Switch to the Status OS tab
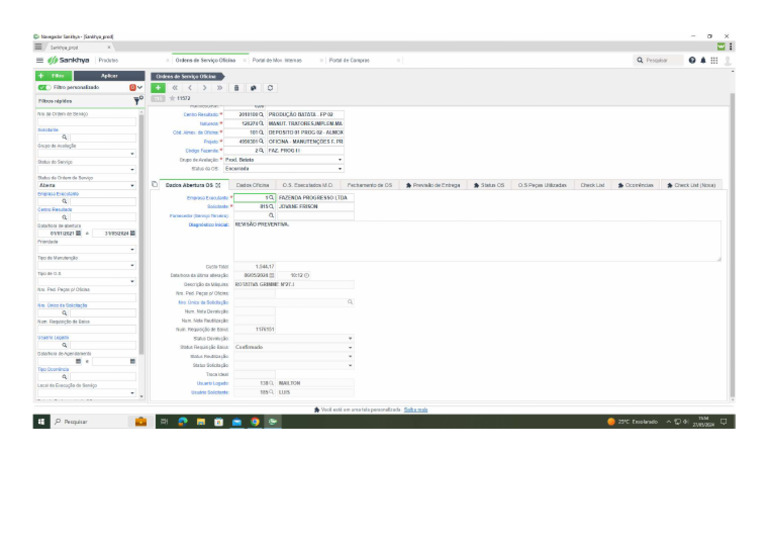Image resolution: width=768 pixels, height=543 pixels. coord(489,185)
